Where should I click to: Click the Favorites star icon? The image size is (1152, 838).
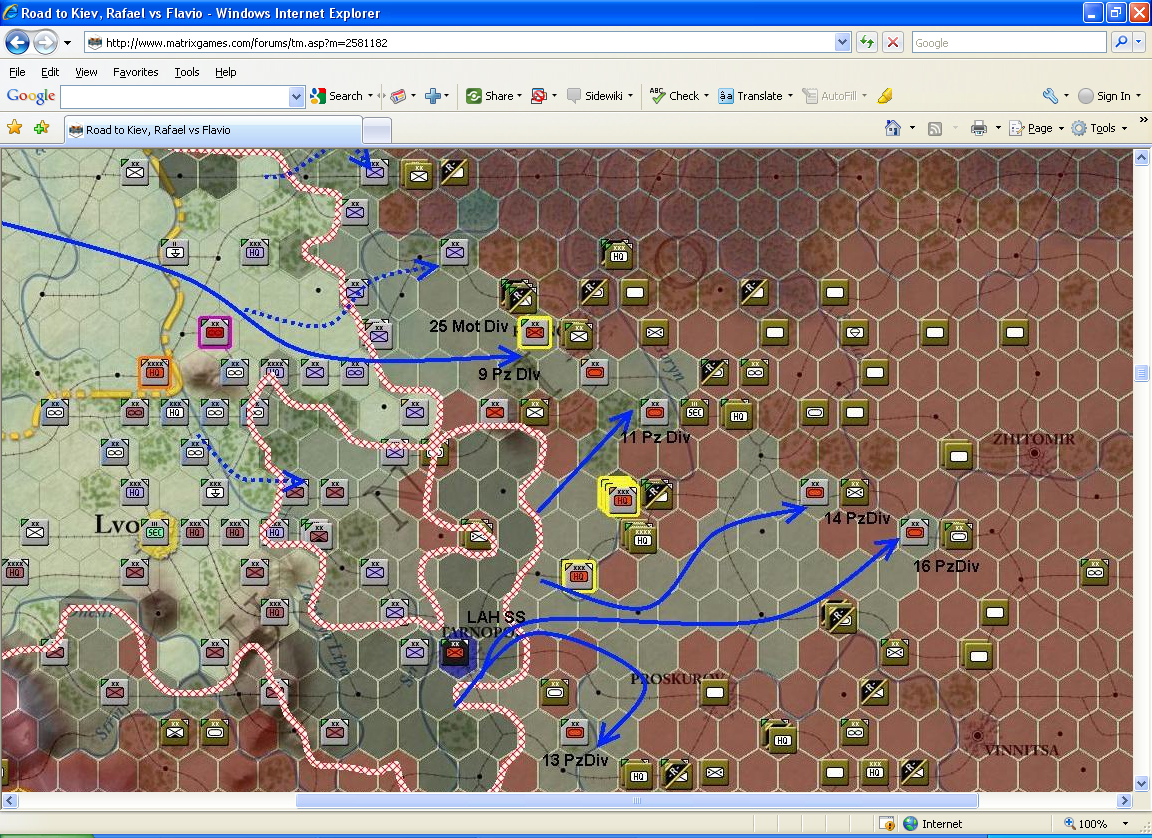click(14, 128)
